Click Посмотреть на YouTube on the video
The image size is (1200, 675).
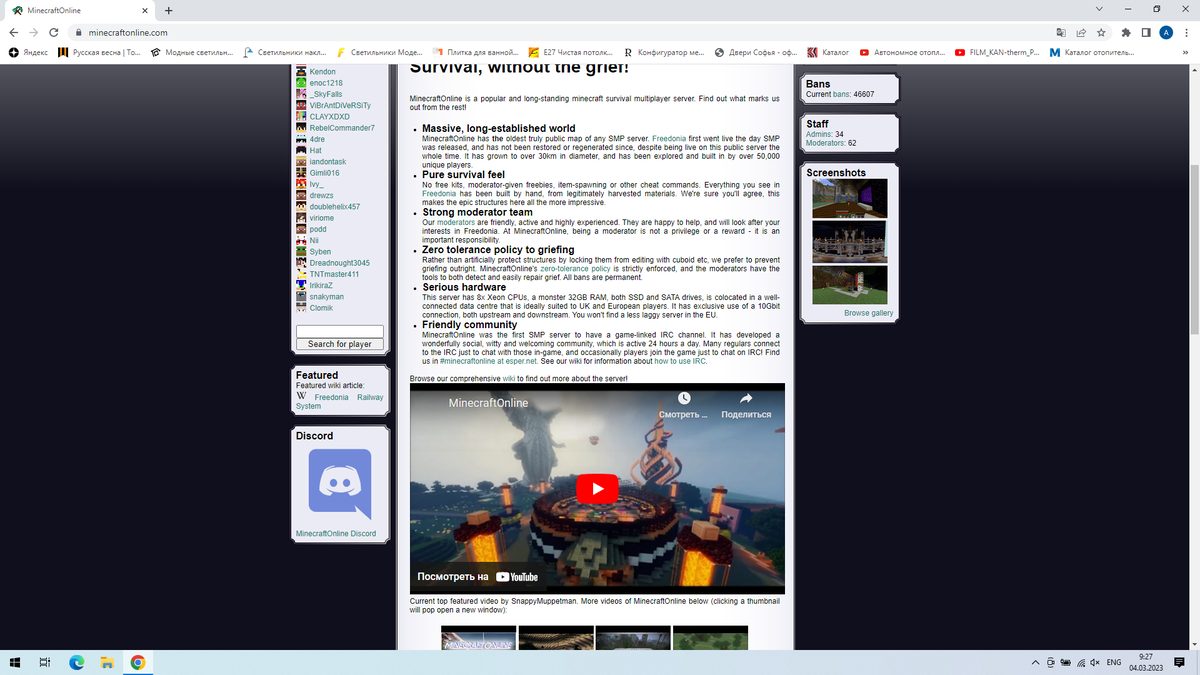pyautogui.click(x=477, y=577)
